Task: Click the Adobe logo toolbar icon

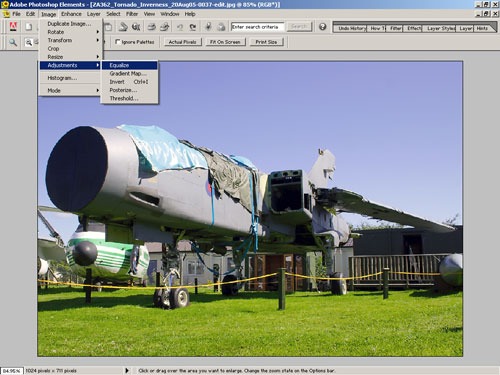Action: 13,27
